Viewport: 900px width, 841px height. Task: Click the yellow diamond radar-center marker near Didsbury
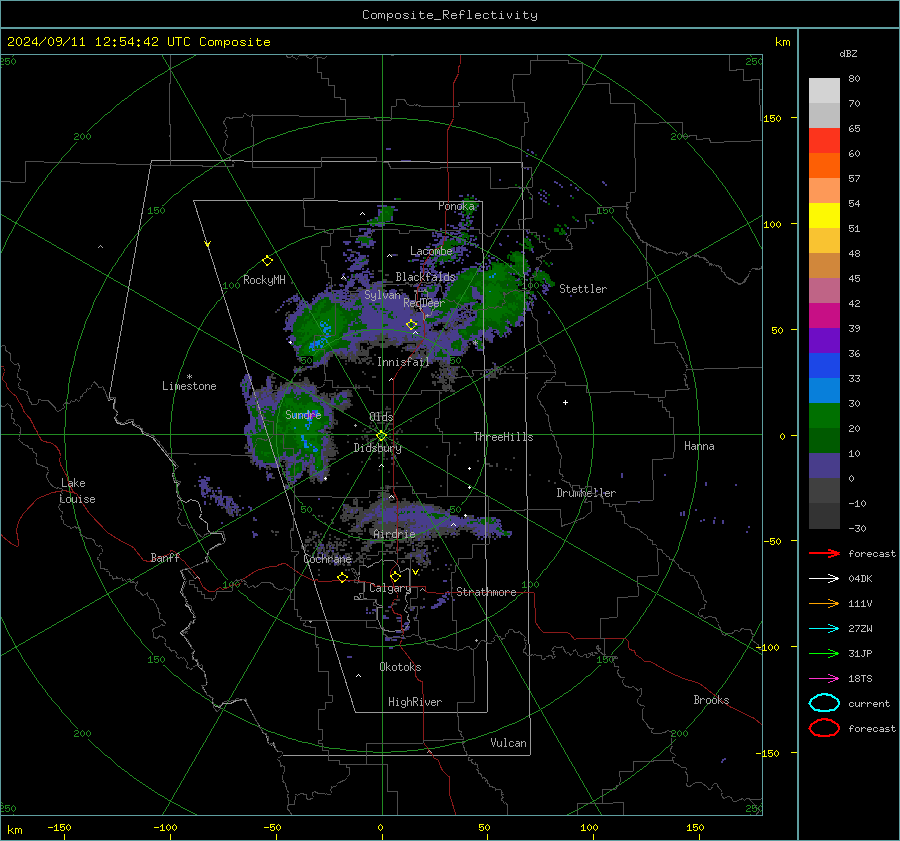click(x=381, y=436)
